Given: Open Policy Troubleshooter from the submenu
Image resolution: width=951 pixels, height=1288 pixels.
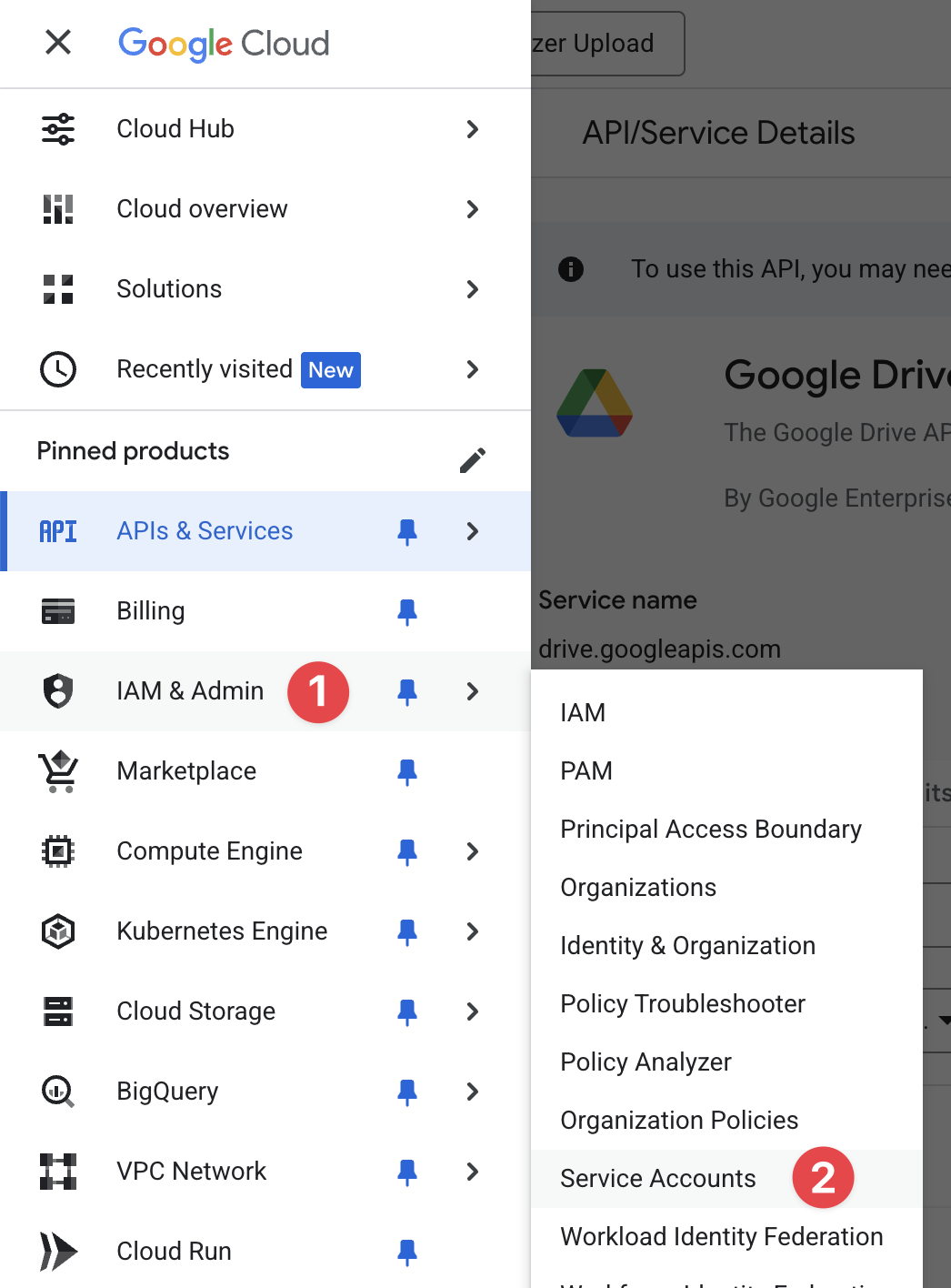Looking at the screenshot, I should click(x=683, y=1004).
